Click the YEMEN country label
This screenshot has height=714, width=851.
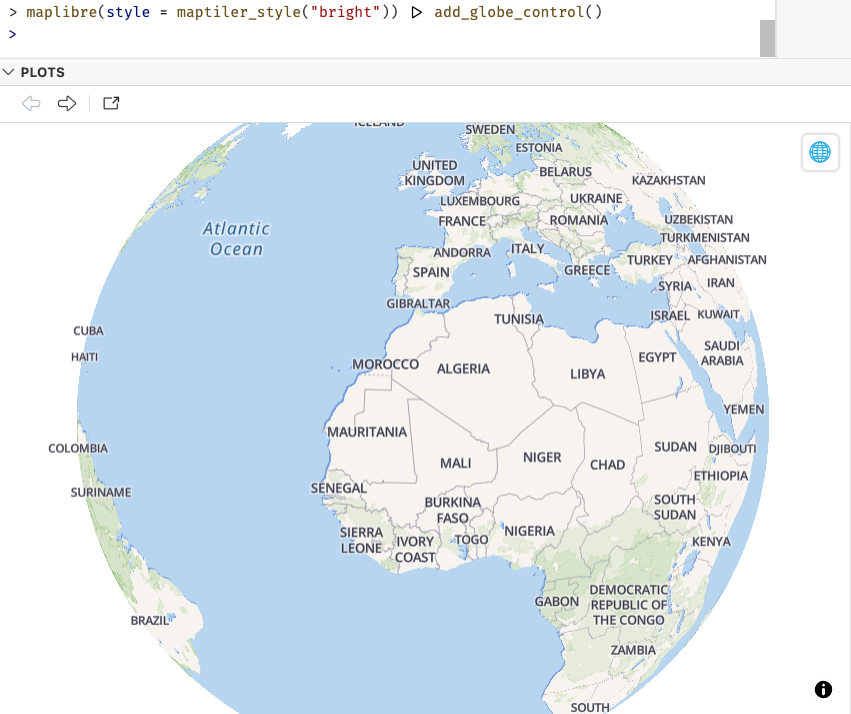point(744,410)
